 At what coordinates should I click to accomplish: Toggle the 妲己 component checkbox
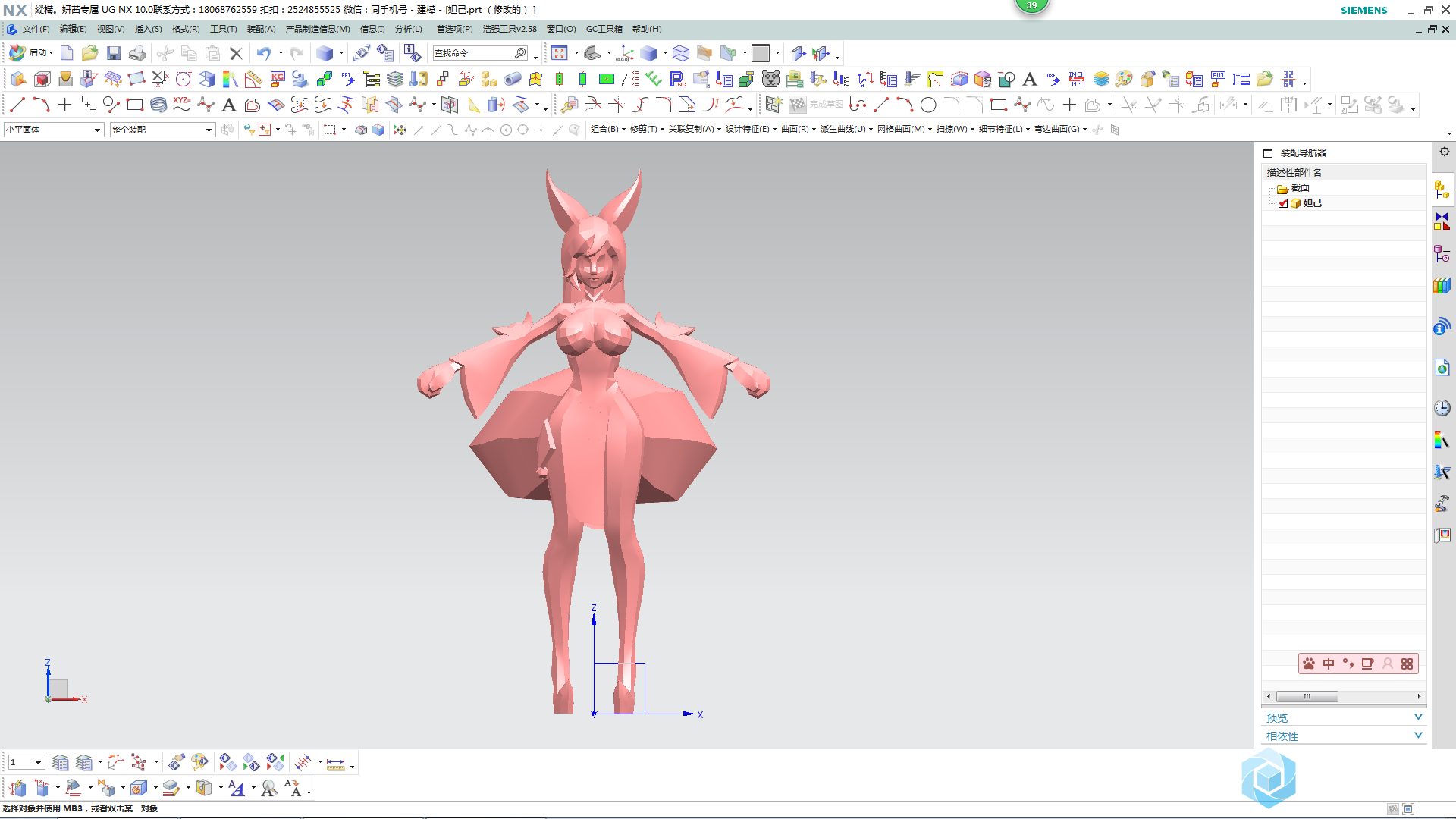(x=1283, y=203)
